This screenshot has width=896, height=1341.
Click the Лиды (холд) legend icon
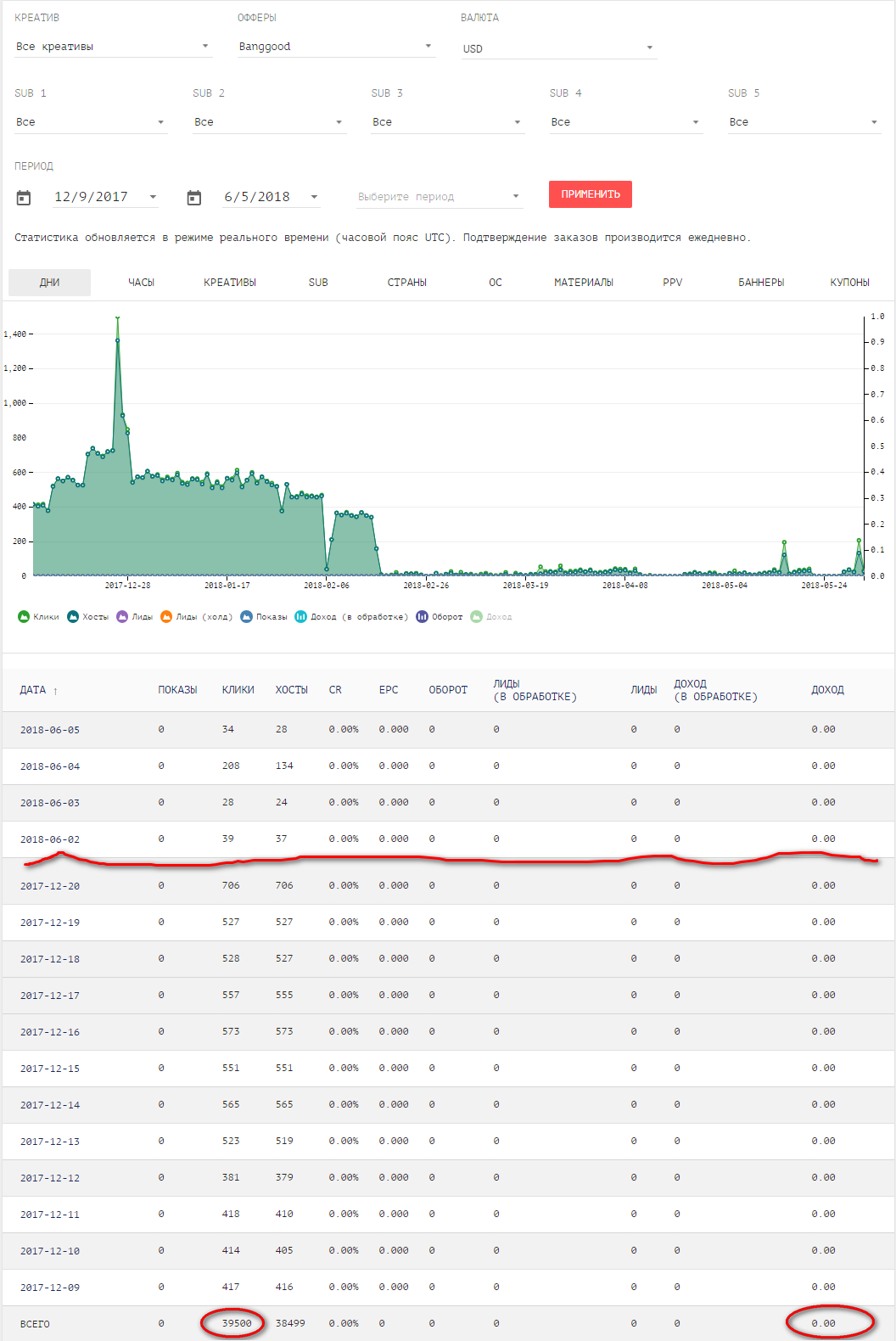pyautogui.click(x=166, y=617)
